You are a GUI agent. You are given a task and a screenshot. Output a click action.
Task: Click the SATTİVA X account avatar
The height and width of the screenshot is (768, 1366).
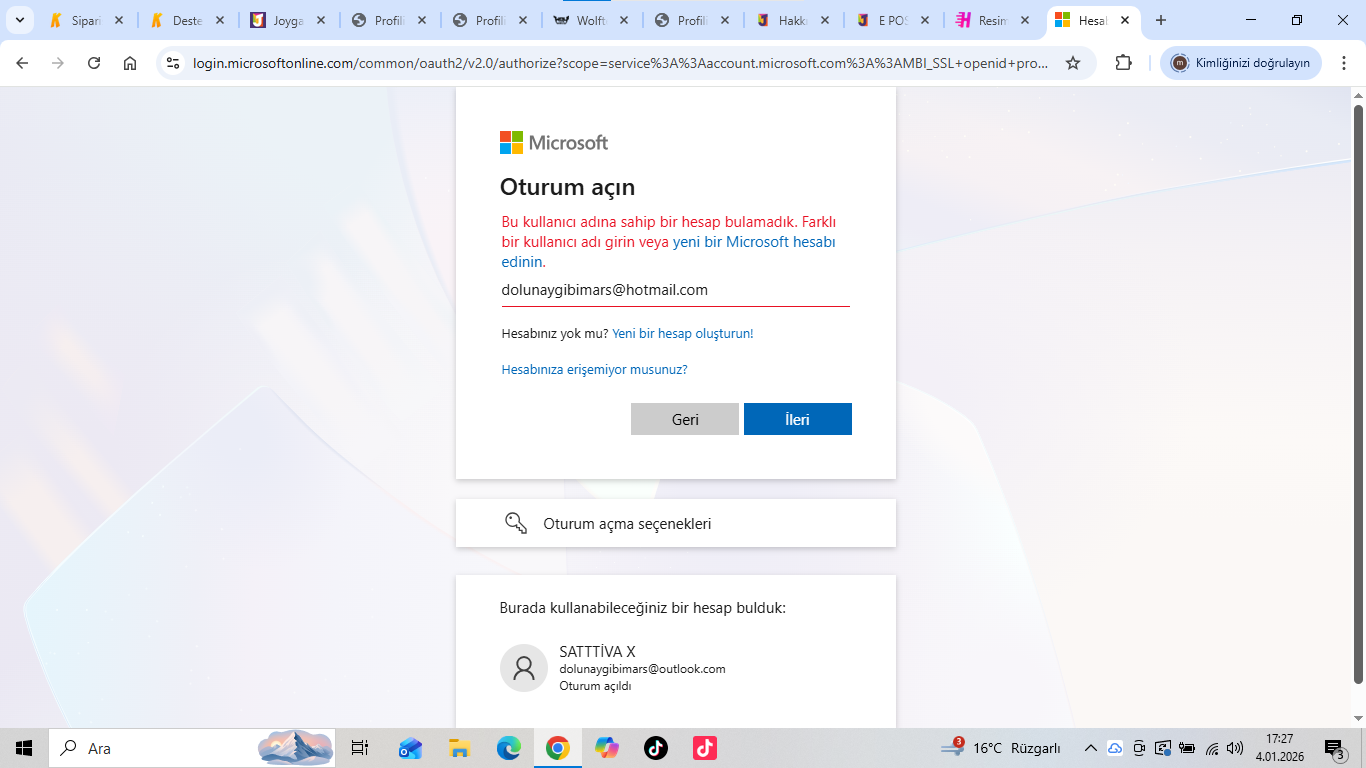click(524, 668)
